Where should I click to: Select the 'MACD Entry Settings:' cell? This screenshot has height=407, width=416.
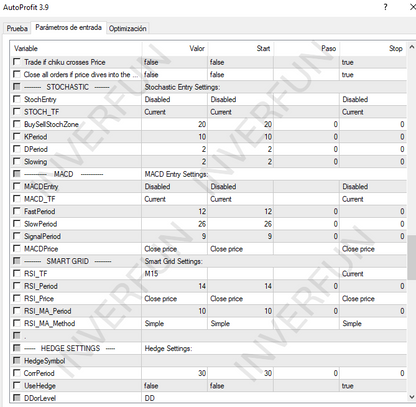[x=274, y=174]
